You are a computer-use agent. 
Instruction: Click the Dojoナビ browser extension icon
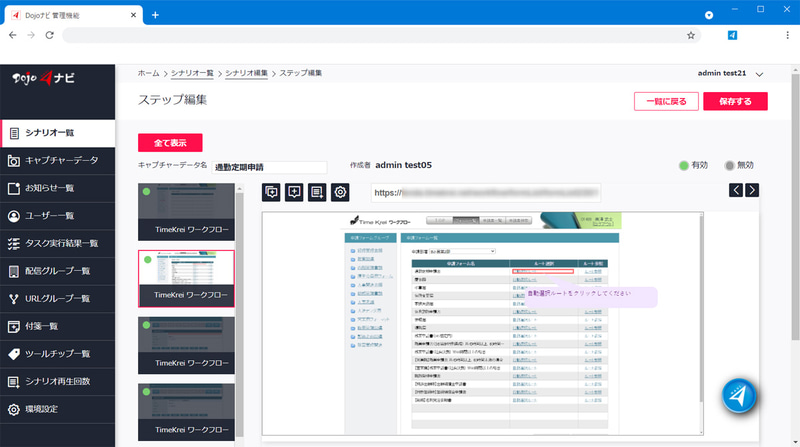[732, 35]
